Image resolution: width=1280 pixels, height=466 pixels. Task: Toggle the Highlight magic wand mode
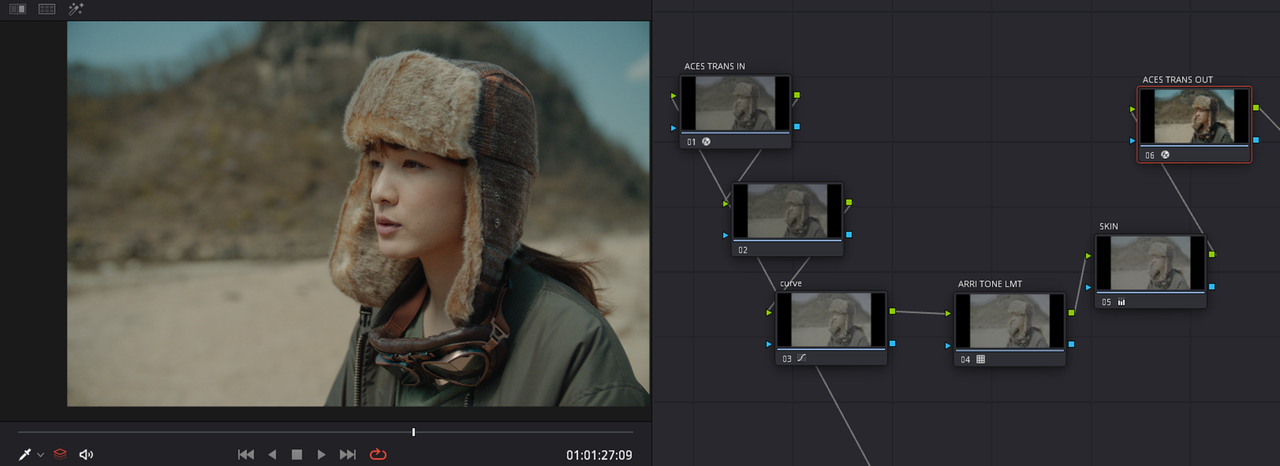point(76,9)
